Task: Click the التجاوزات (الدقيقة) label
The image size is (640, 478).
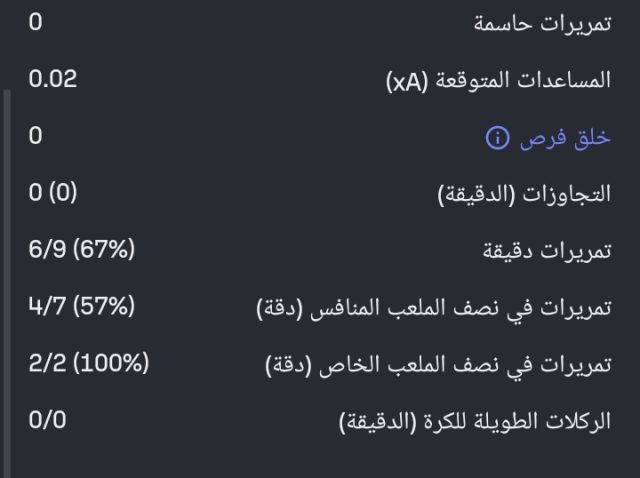Action: [524, 195]
